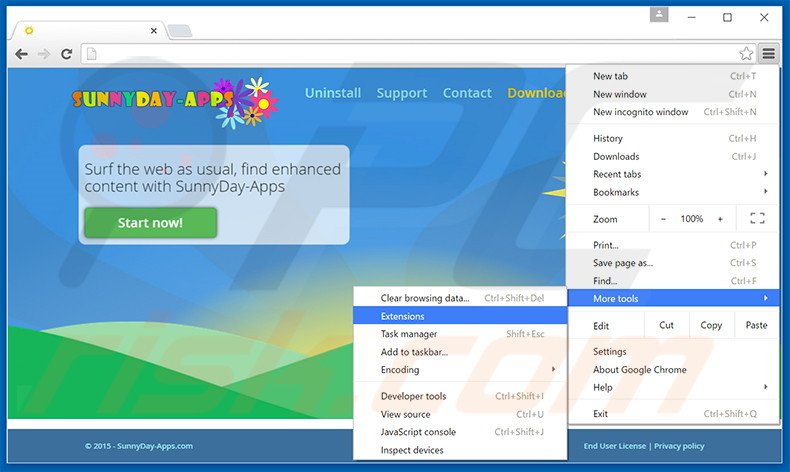This screenshot has width=790, height=472.
Task: Open Task manager entry
Action: pos(460,334)
